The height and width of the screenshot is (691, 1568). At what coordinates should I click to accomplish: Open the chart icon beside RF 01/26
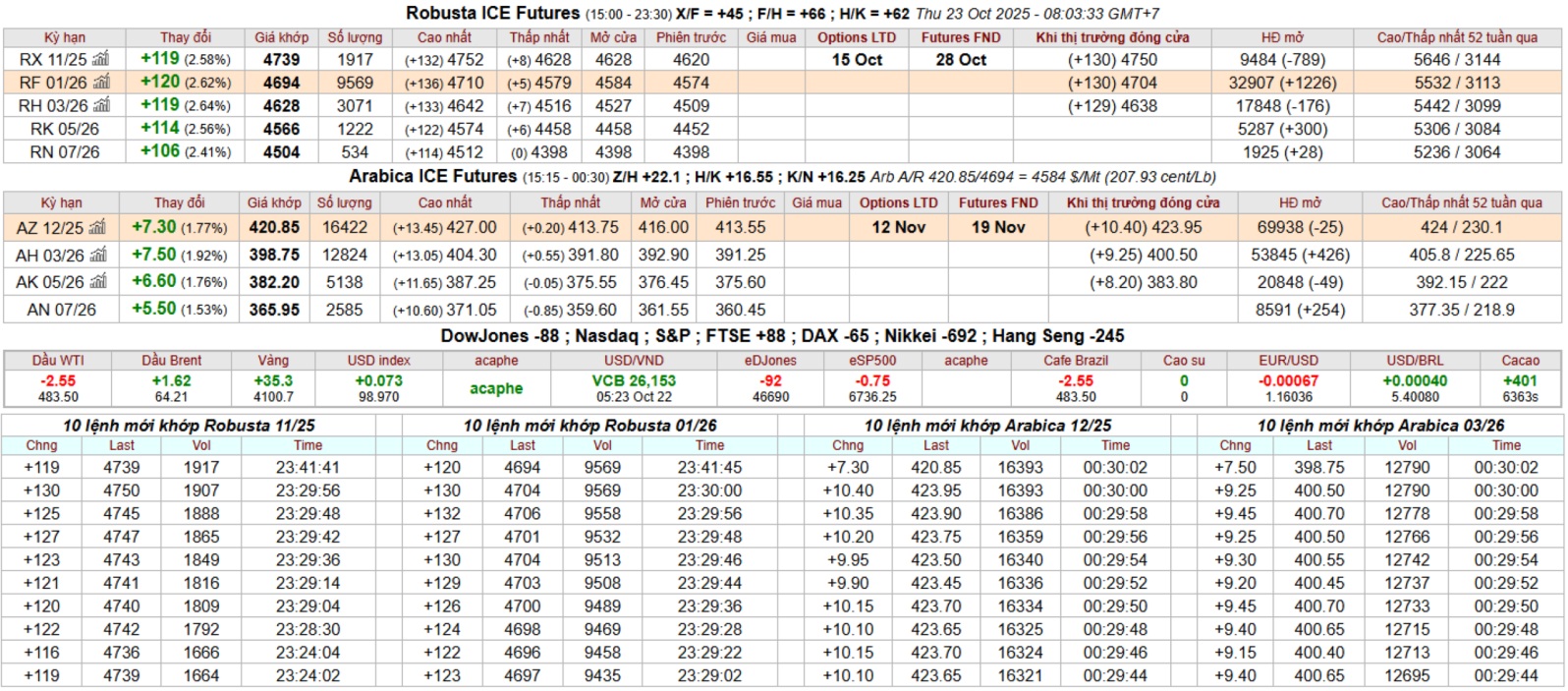(x=101, y=83)
